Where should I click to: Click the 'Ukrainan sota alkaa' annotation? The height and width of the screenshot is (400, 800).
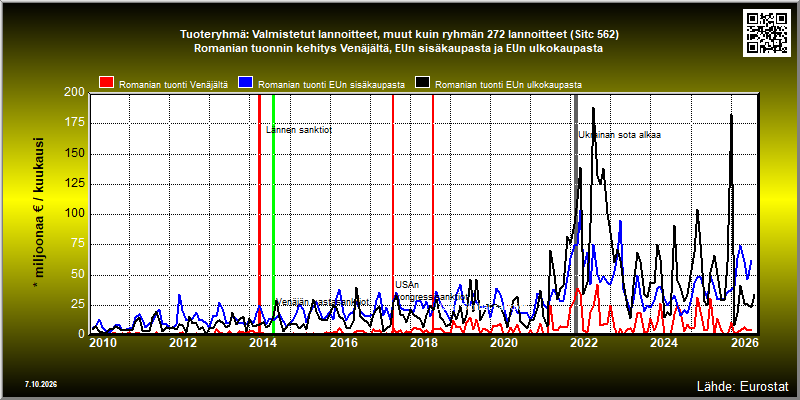(x=620, y=135)
